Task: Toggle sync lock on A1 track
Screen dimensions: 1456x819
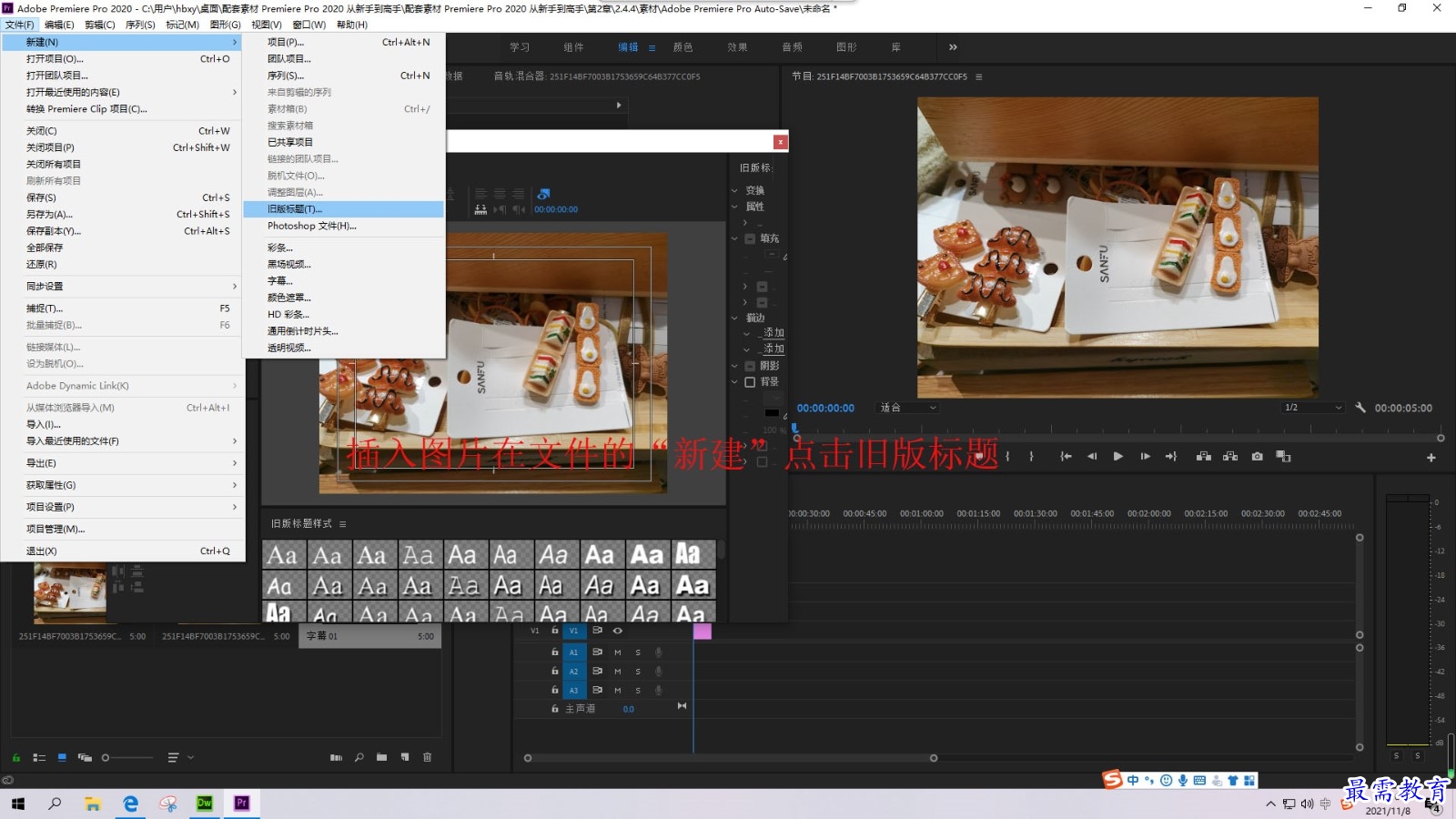Action: point(597,652)
